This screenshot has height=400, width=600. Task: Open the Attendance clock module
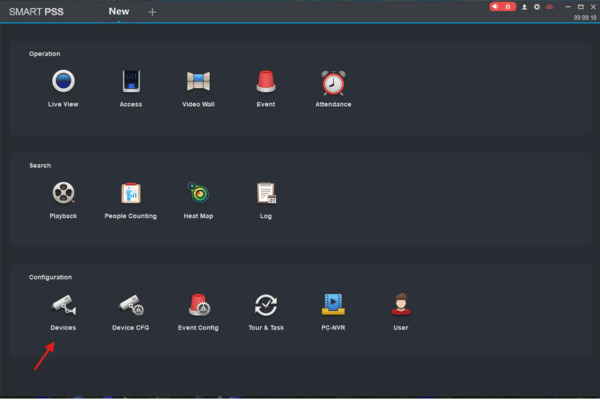pos(333,88)
